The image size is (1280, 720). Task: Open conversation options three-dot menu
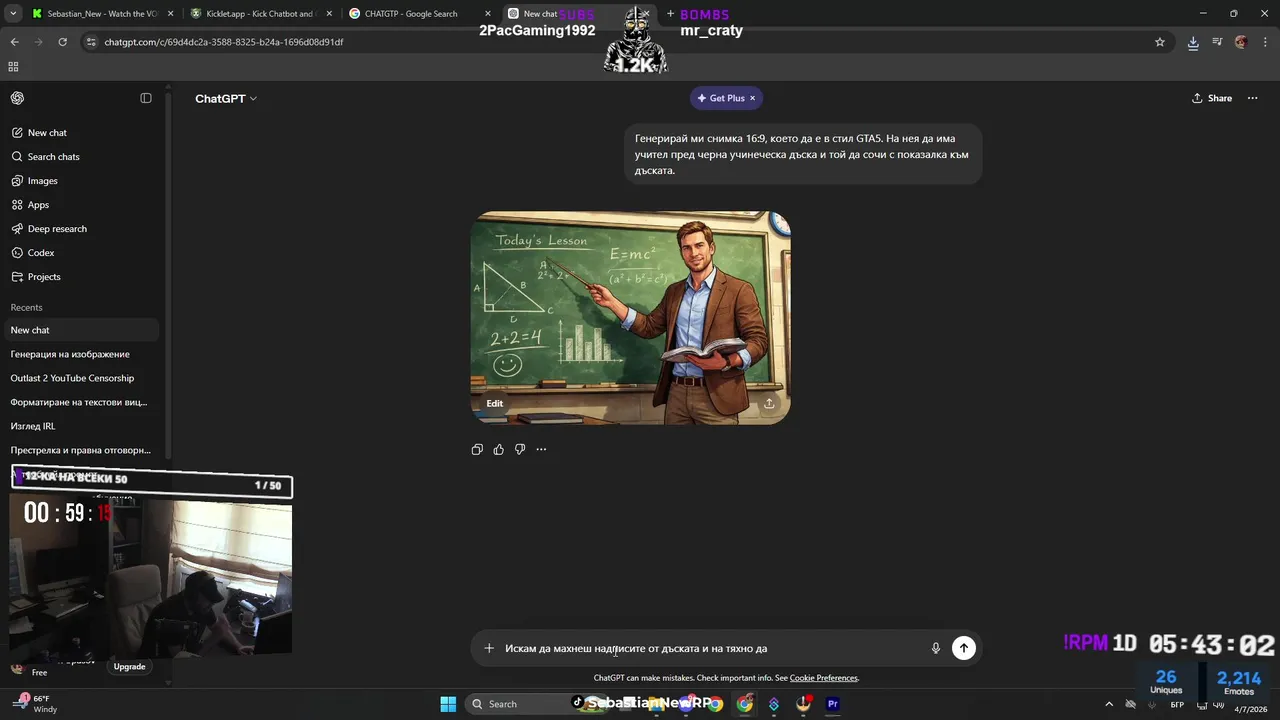[x=1252, y=98]
